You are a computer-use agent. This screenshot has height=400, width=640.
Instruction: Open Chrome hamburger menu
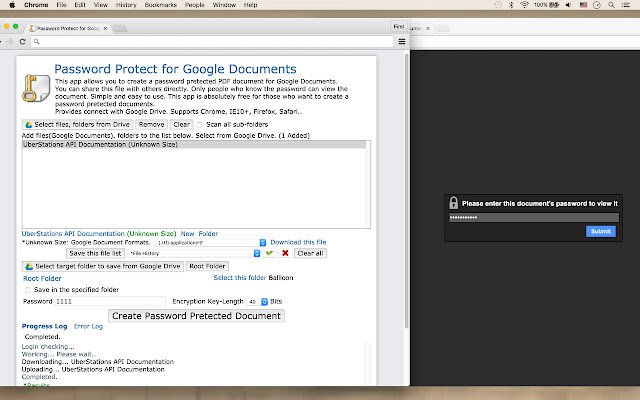[402, 41]
